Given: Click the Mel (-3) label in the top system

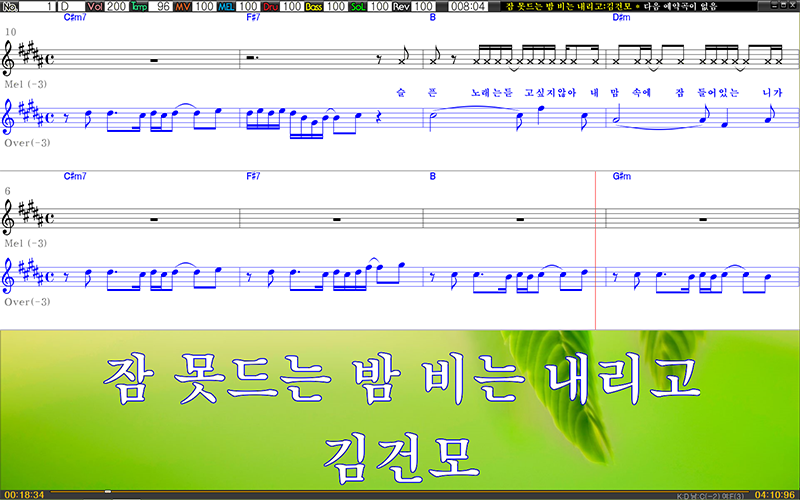Looking at the screenshot, I should tap(26, 84).
